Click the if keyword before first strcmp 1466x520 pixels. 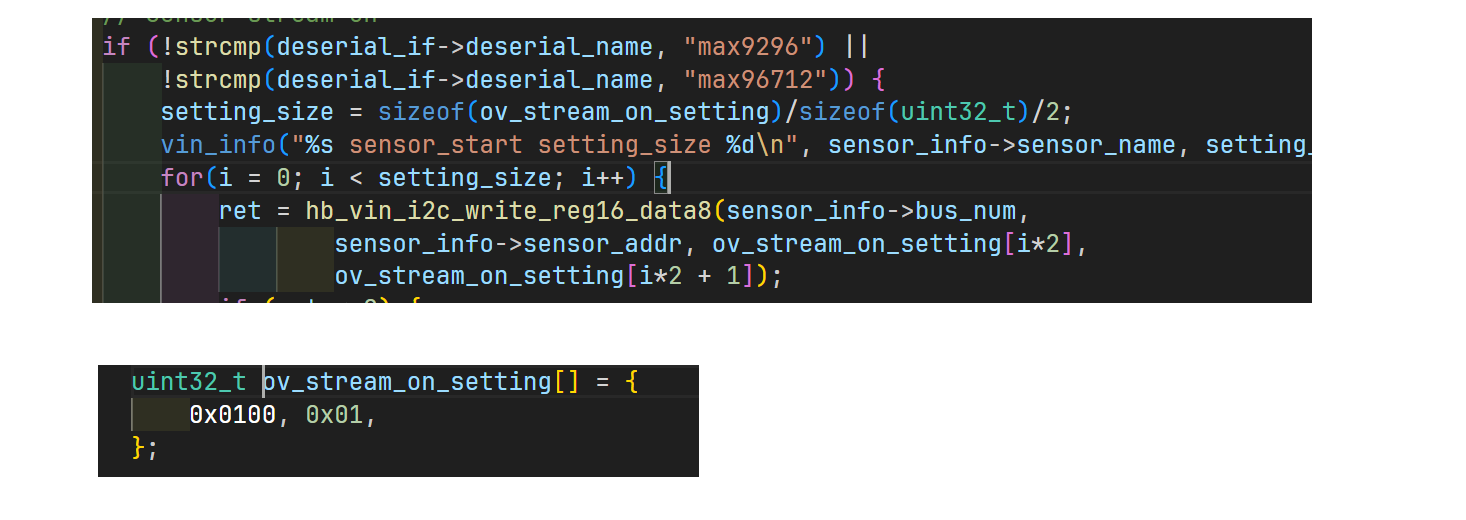tap(116, 47)
